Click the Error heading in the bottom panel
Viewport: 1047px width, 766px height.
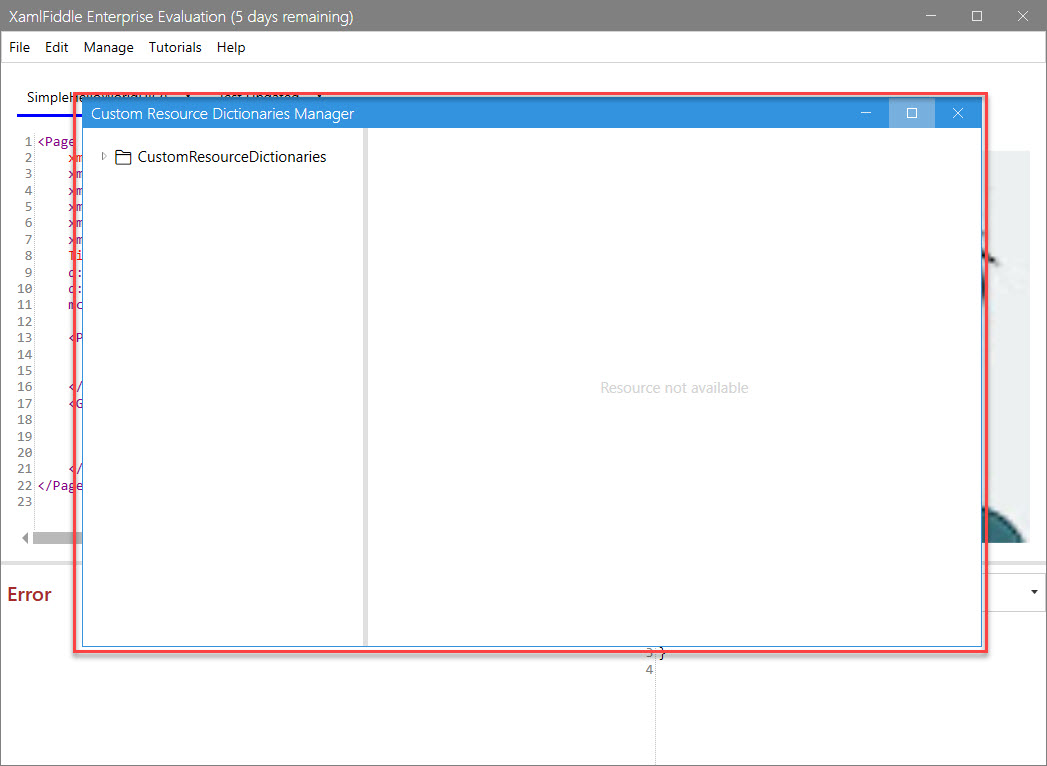29,594
